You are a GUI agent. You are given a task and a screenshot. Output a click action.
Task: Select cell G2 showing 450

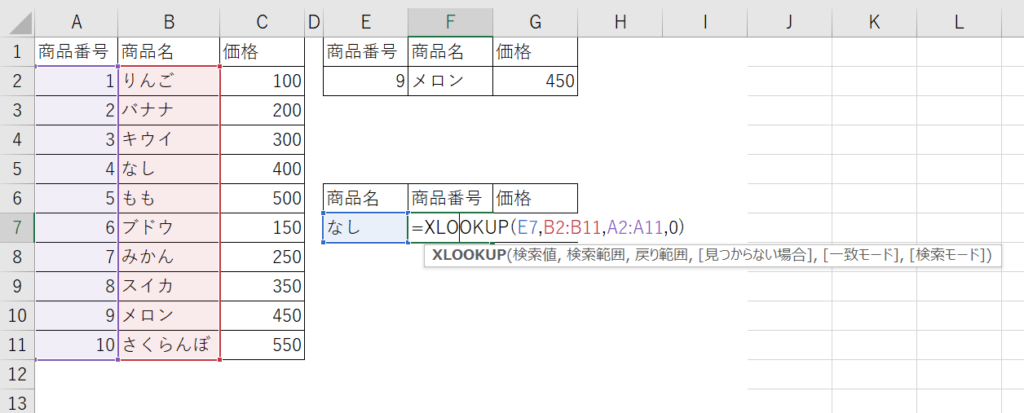(535, 80)
